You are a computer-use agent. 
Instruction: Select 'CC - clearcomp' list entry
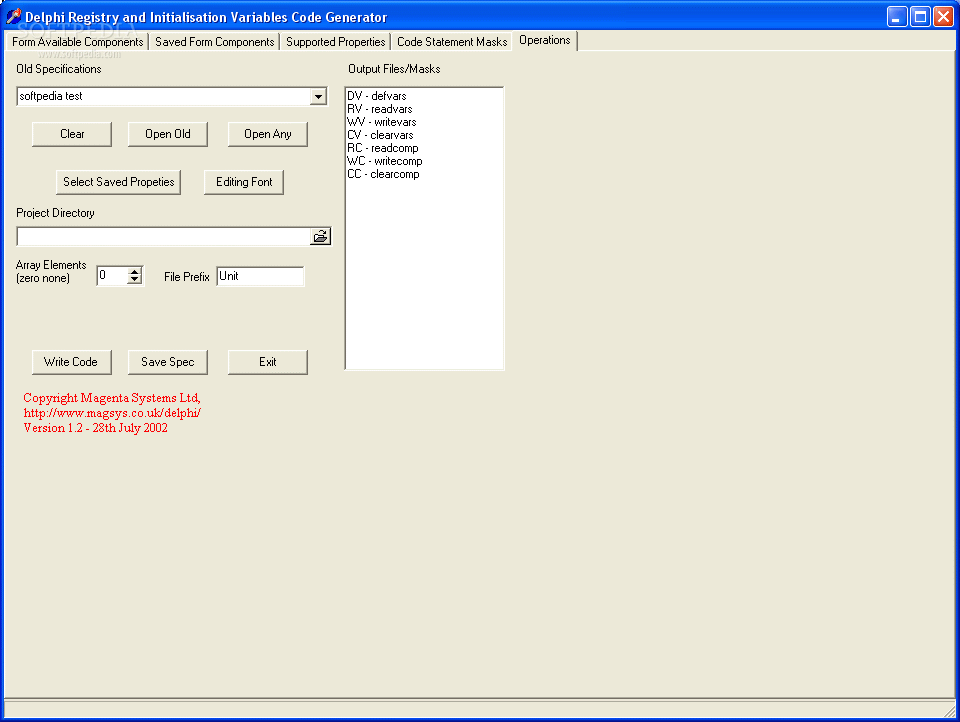point(383,175)
